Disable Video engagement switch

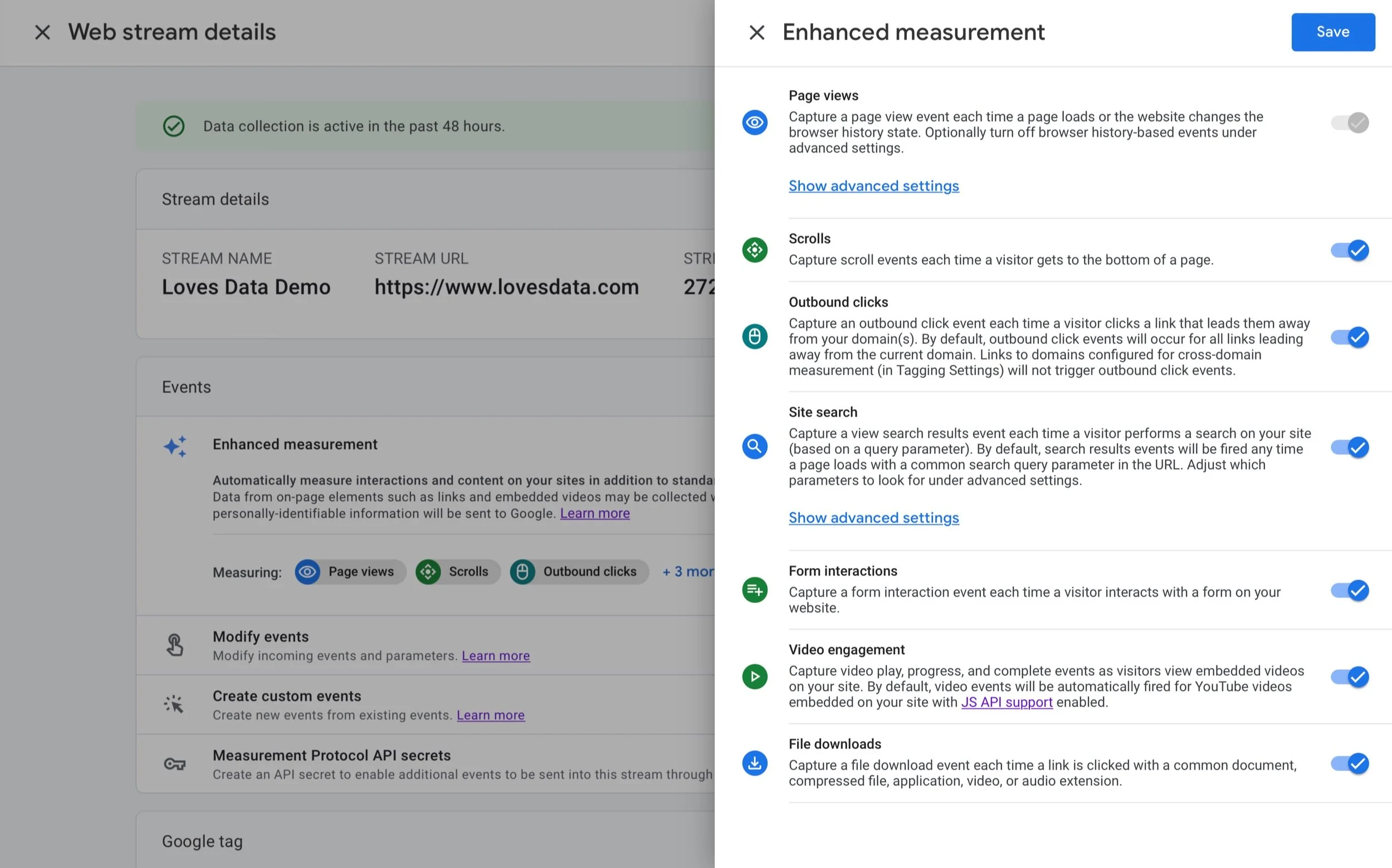(1350, 677)
